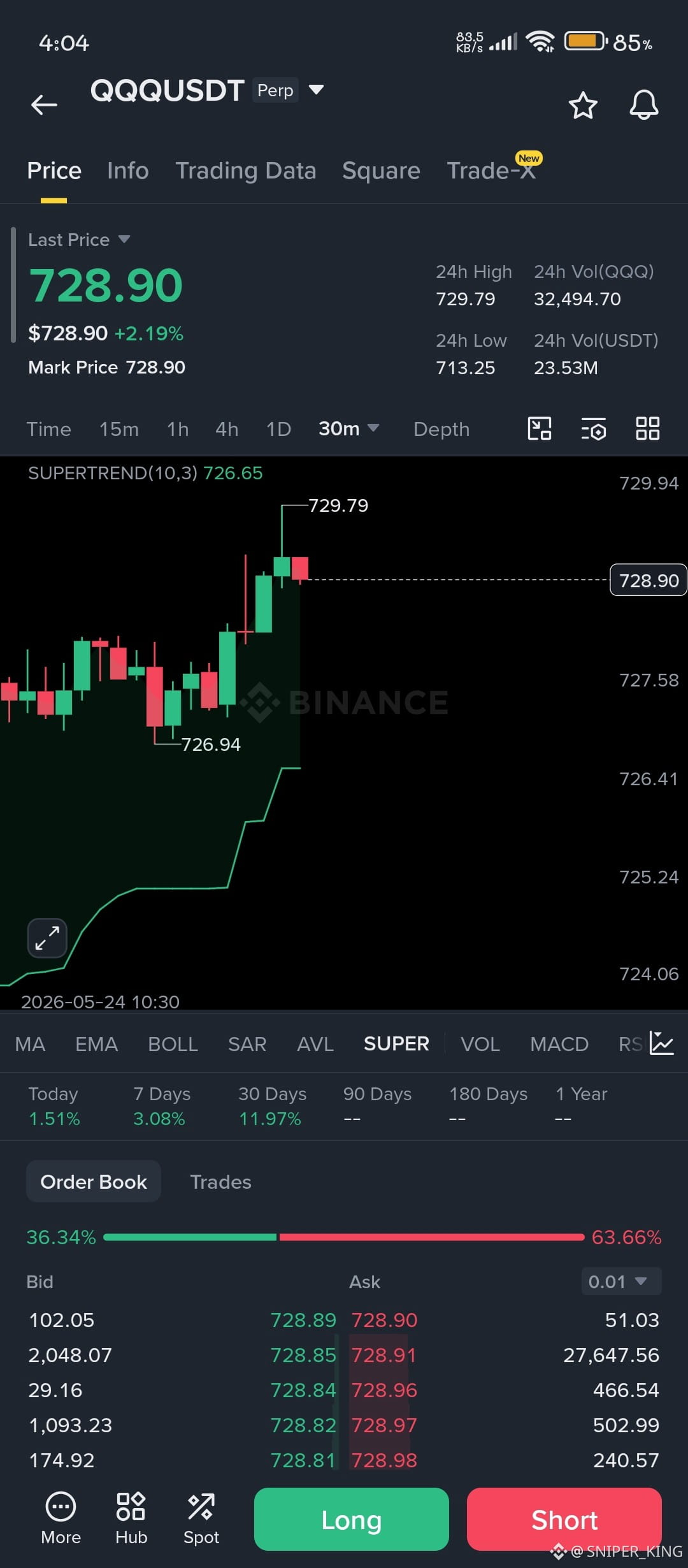Toggle the SUPER supertrend indicator

tap(396, 1043)
